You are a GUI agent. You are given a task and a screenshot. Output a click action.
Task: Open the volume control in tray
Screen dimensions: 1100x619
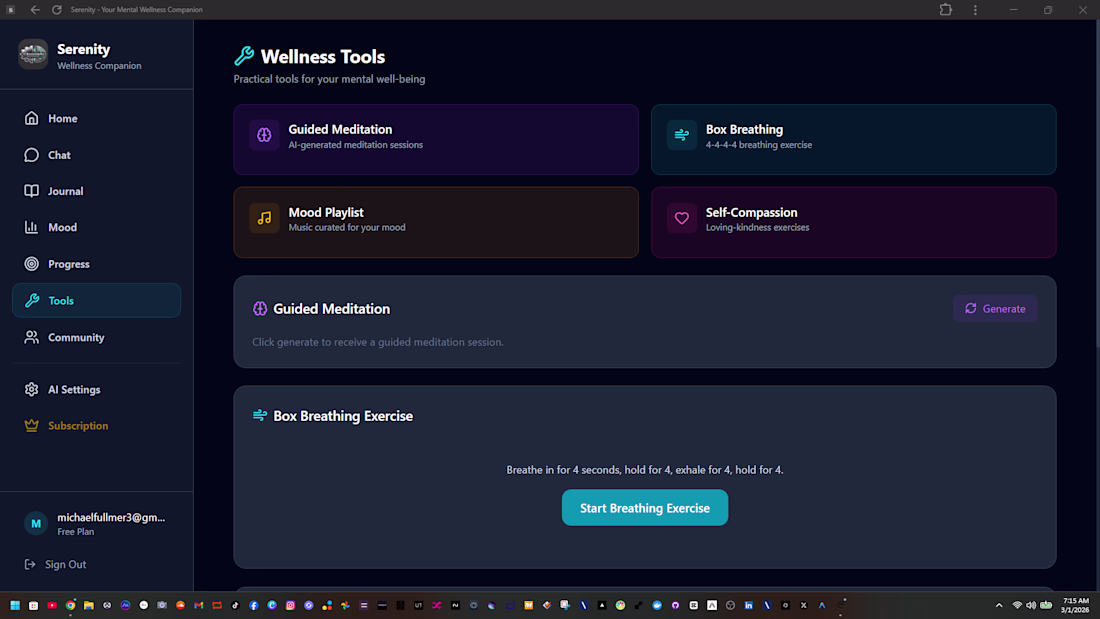1031,605
